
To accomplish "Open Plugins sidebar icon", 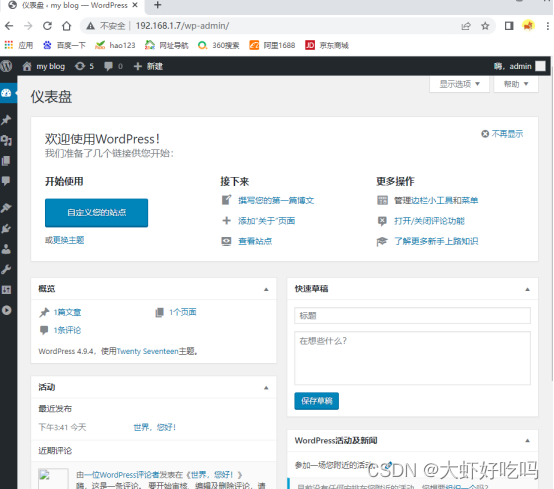I will 6,228.
